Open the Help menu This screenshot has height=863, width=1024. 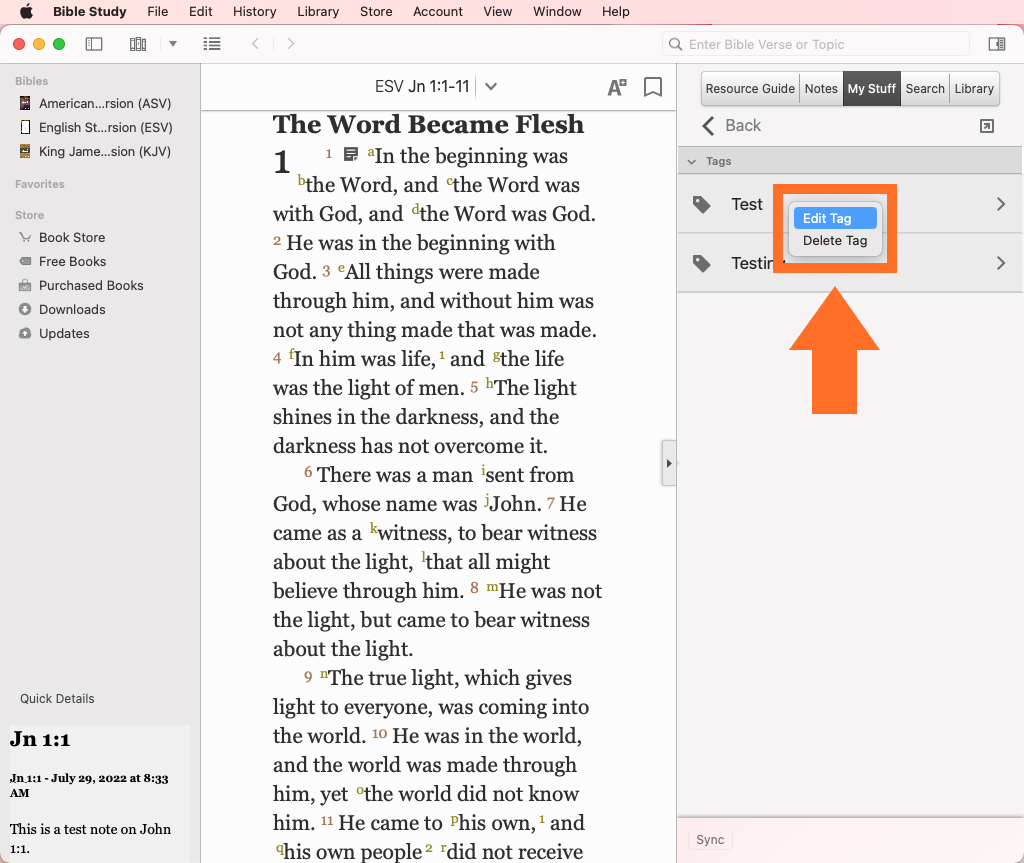(615, 11)
